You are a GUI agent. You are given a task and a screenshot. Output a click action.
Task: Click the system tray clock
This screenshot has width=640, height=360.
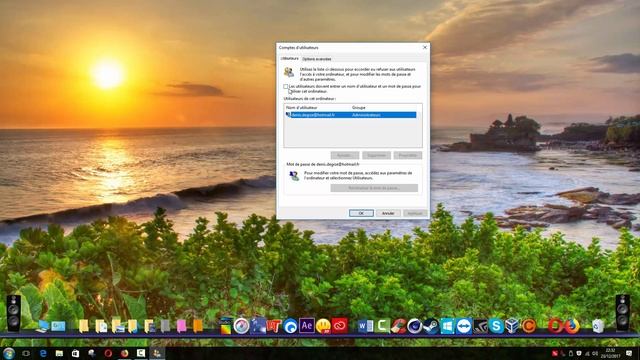tap(612, 353)
